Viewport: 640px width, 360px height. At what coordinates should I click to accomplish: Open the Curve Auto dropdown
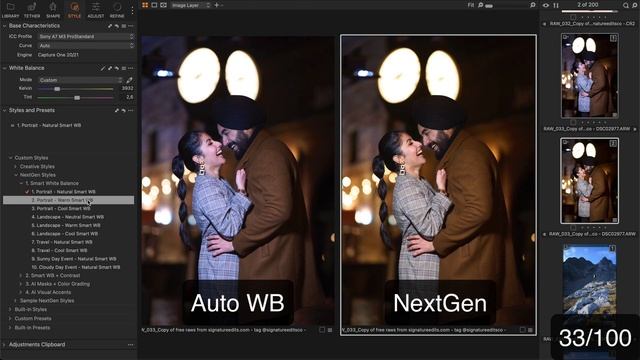[86, 46]
